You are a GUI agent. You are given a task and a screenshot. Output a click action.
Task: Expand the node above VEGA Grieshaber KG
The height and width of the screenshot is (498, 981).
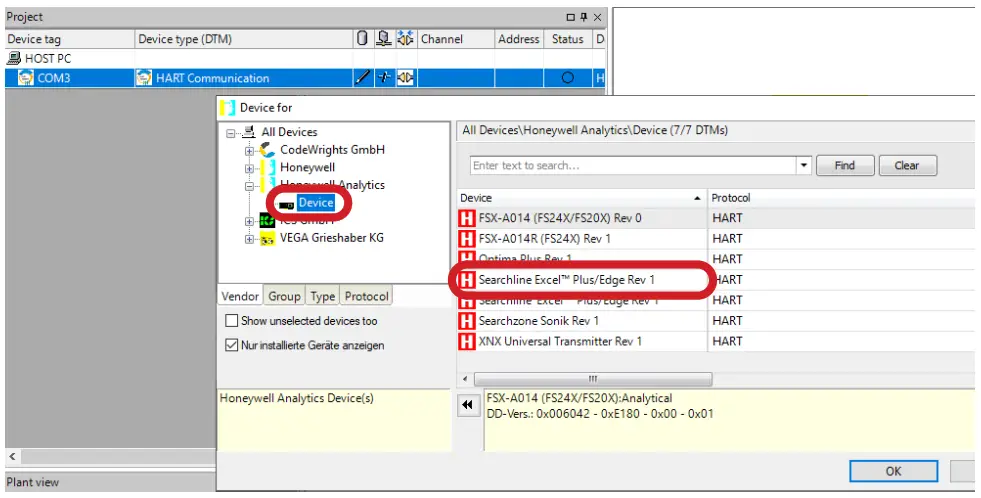pos(249,221)
